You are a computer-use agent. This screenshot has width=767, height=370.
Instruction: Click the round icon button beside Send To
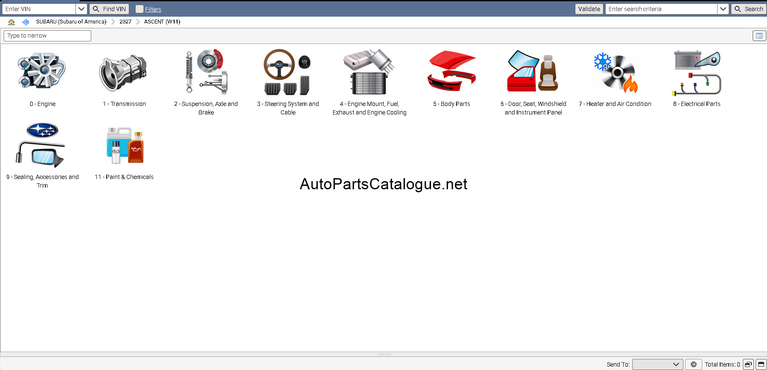pos(693,364)
